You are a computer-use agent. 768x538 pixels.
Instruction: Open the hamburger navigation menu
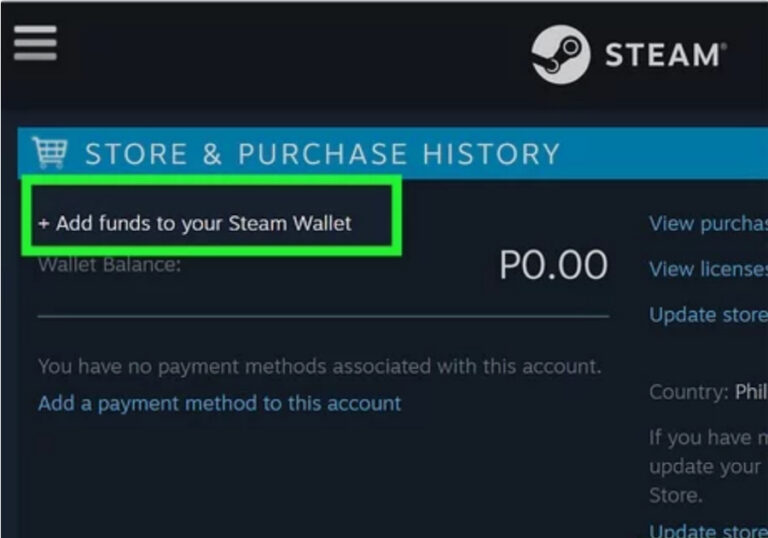[x=35, y=44]
